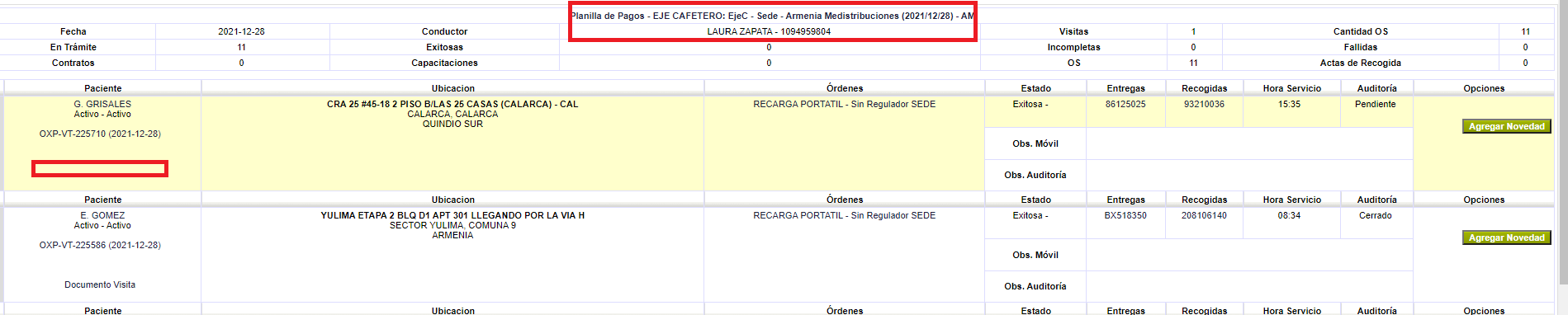Screen dimensions: 1568x315
Task: Click Fecha value 2021-12-28
Action: pos(241,31)
